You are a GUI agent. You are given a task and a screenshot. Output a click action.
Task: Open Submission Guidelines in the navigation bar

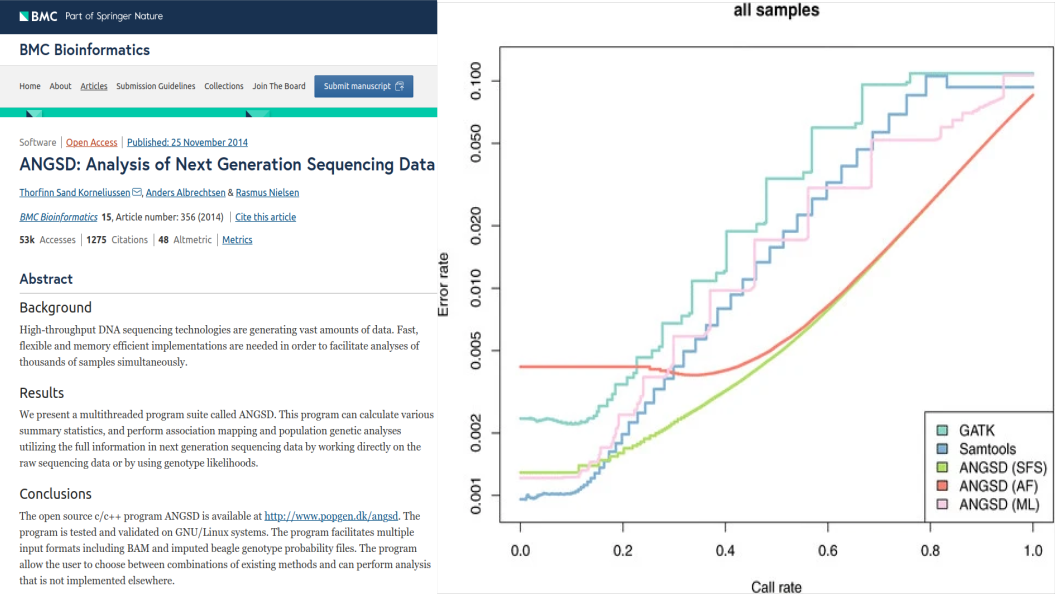(156, 86)
